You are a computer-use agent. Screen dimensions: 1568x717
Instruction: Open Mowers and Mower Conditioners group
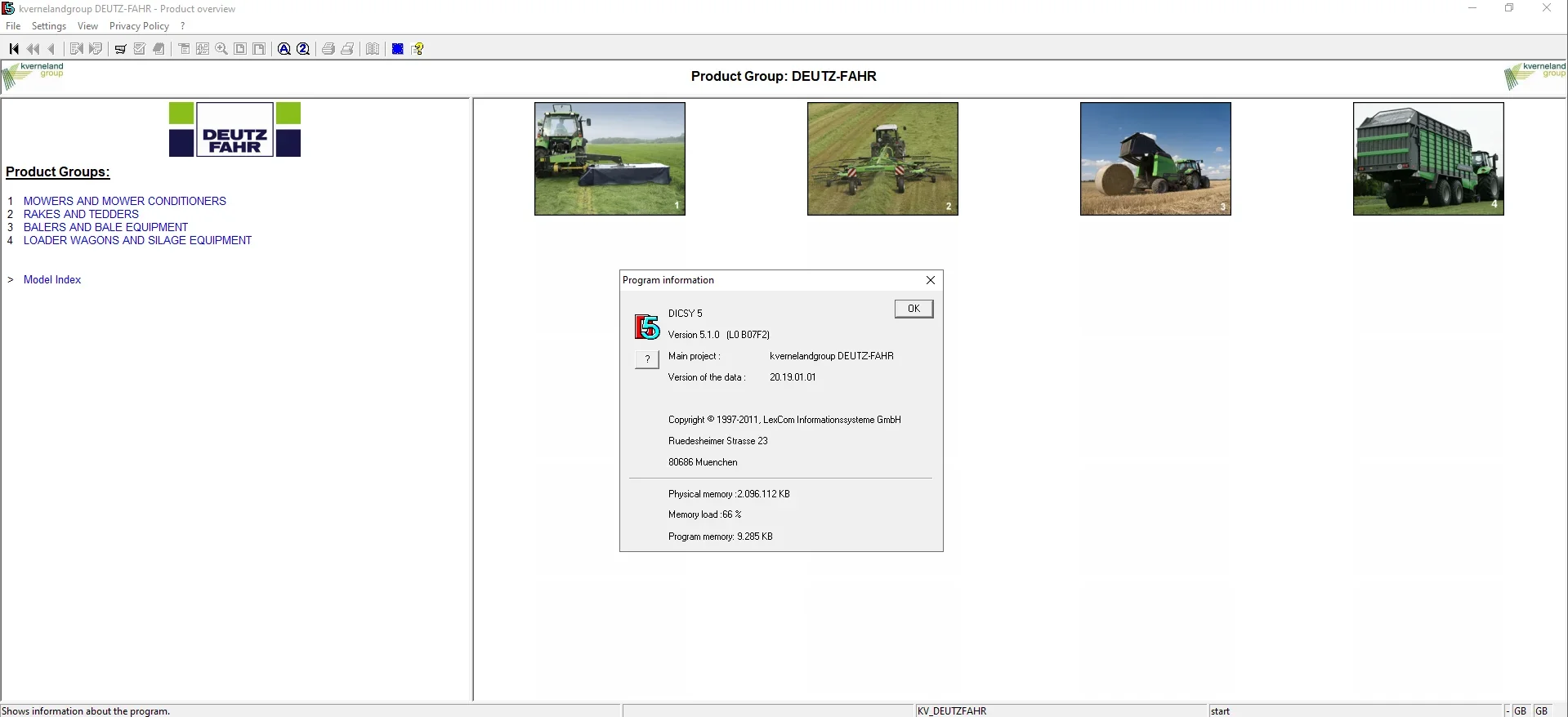(125, 201)
